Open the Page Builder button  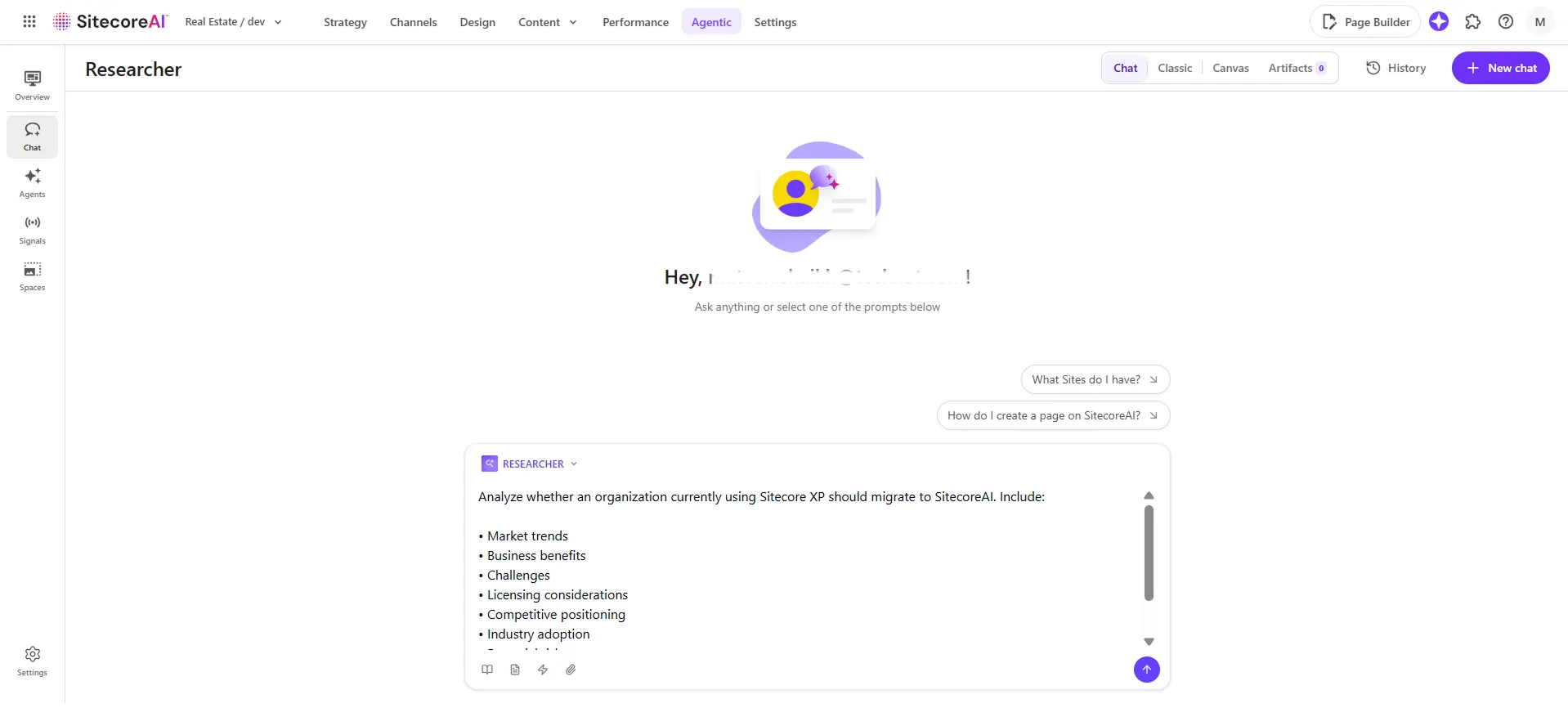tap(1365, 22)
